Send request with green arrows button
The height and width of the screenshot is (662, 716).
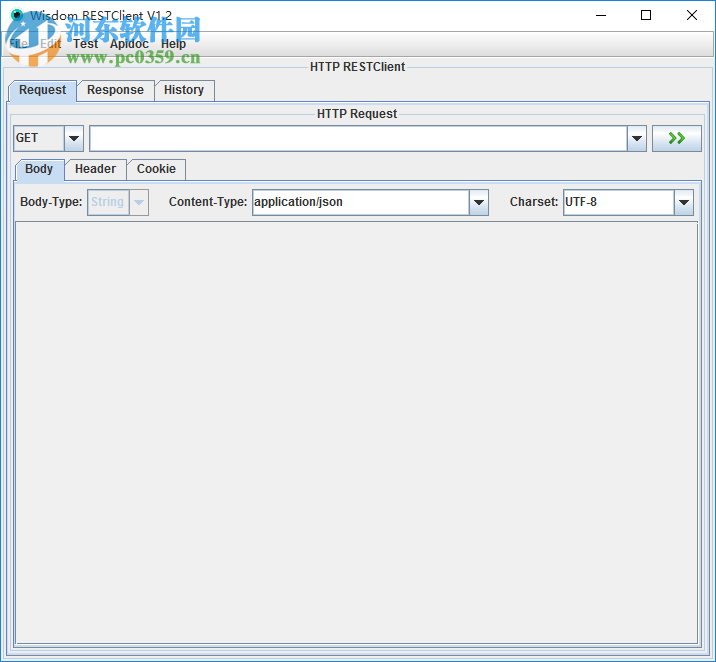[x=676, y=138]
